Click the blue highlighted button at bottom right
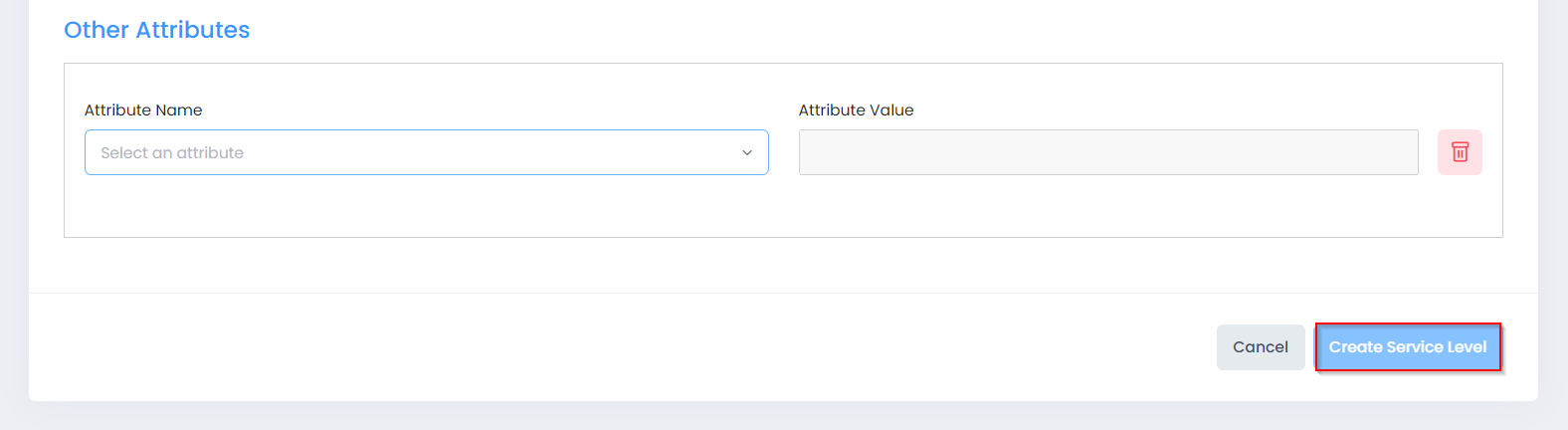This screenshot has height=430, width=1568. point(1407,346)
